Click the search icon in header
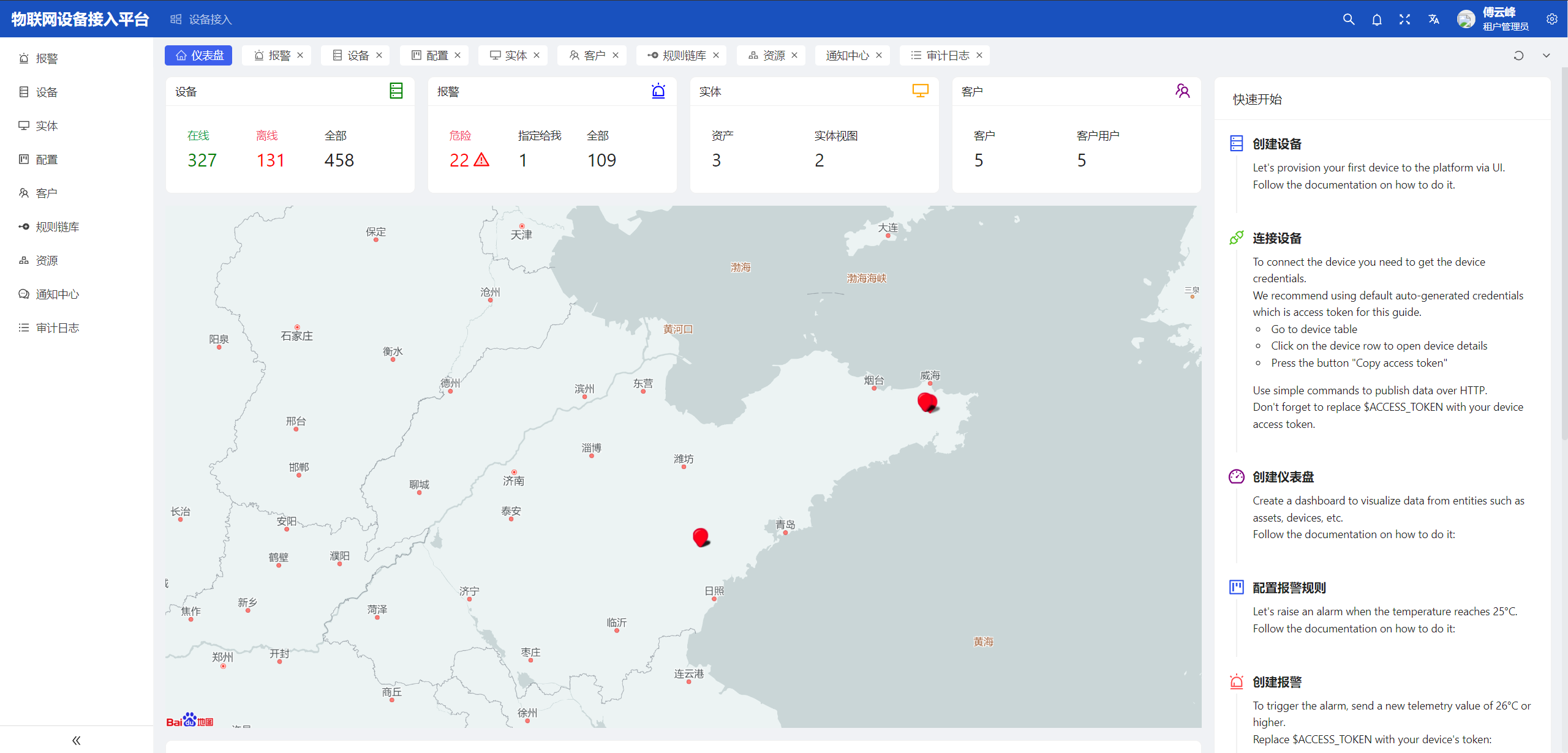1568x753 pixels. (1349, 20)
